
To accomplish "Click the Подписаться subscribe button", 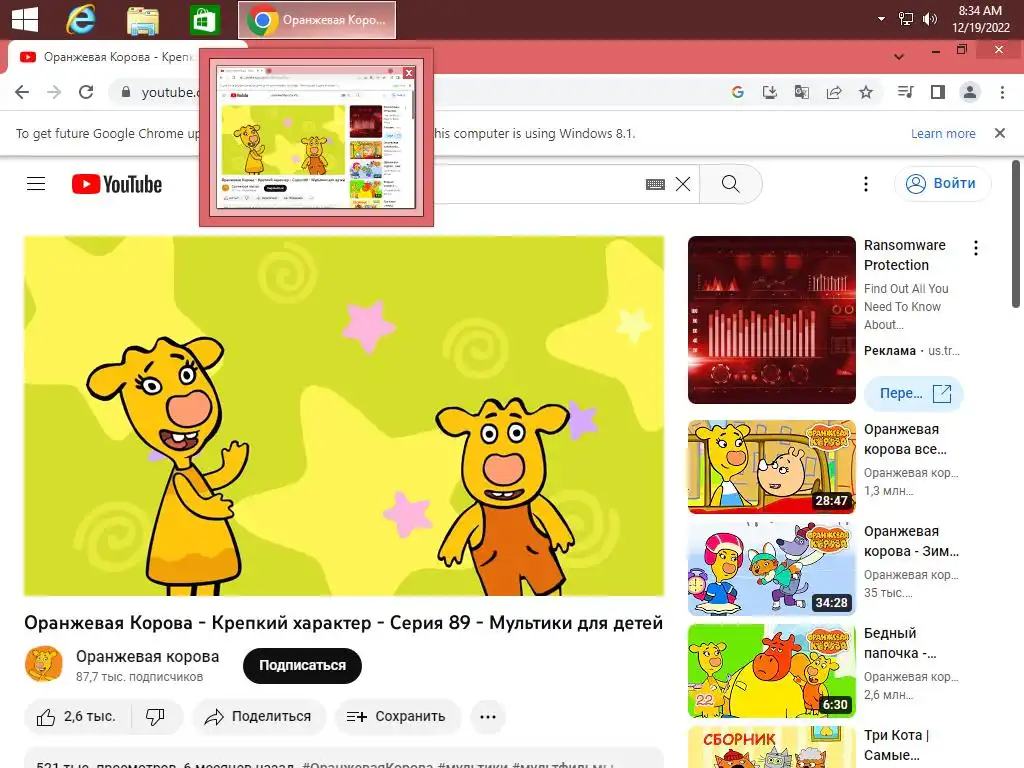I will pos(302,665).
